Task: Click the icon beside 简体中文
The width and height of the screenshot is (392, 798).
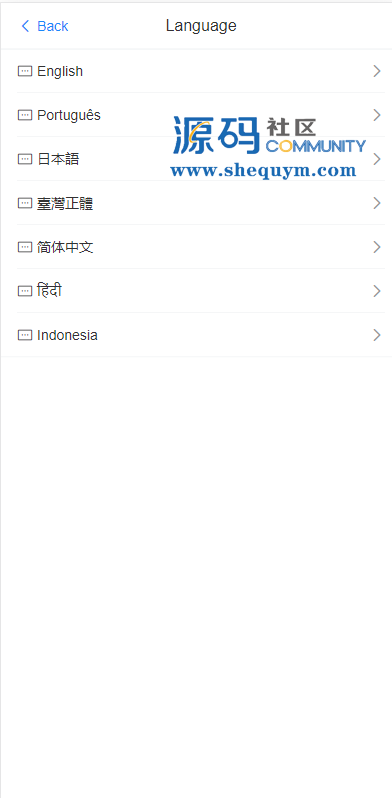Action: click(25, 247)
